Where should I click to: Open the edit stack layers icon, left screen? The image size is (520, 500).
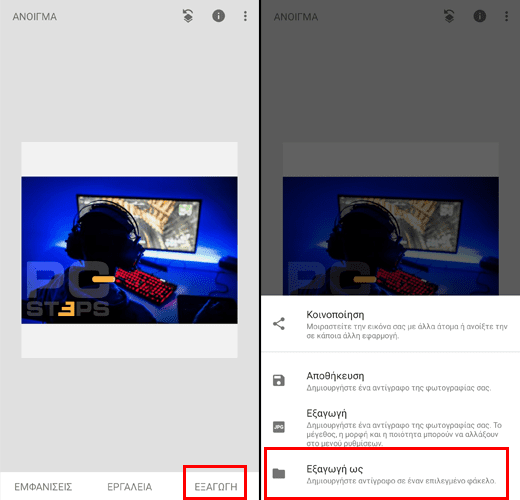click(188, 16)
